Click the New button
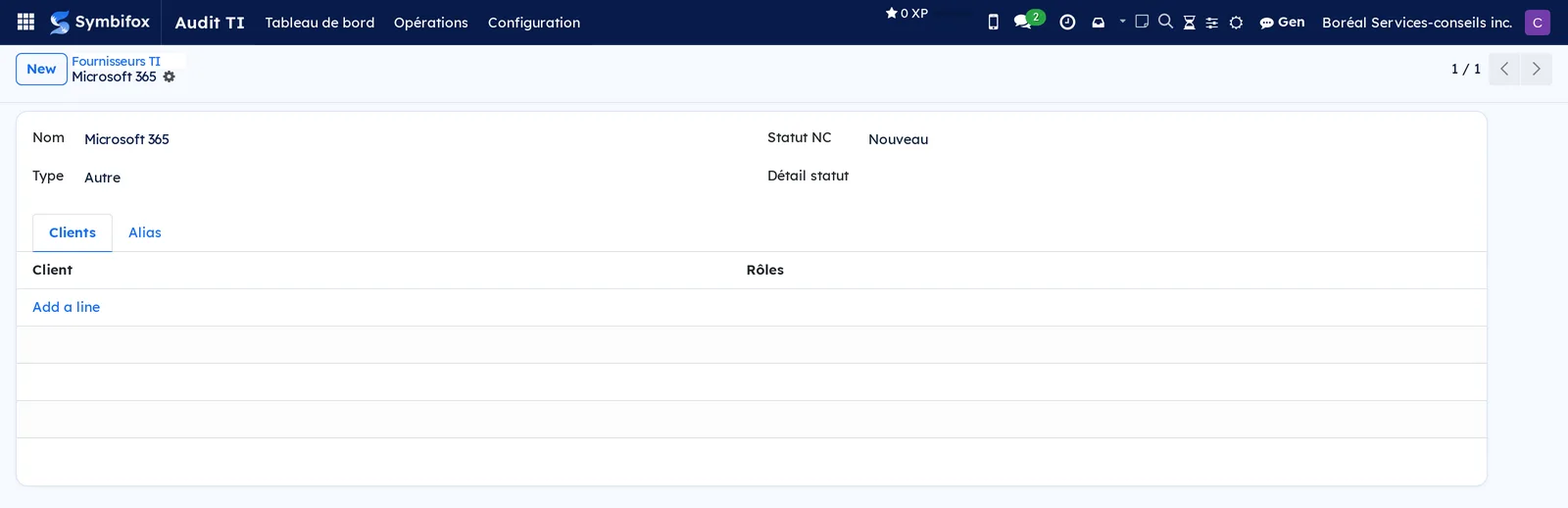Image resolution: width=1568 pixels, height=508 pixels. 41,69
